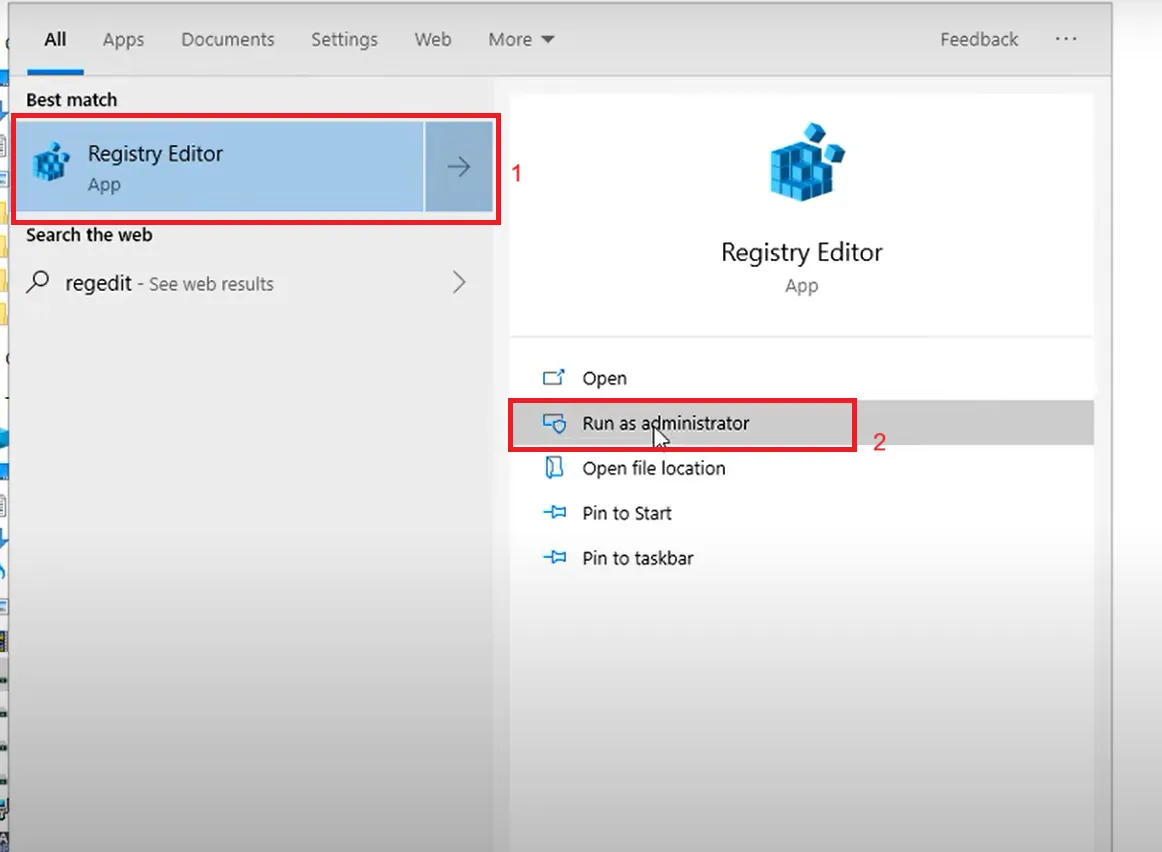The width and height of the screenshot is (1162, 852).
Task: Click the magnifier icon beside regedit web result
Action: point(37,283)
